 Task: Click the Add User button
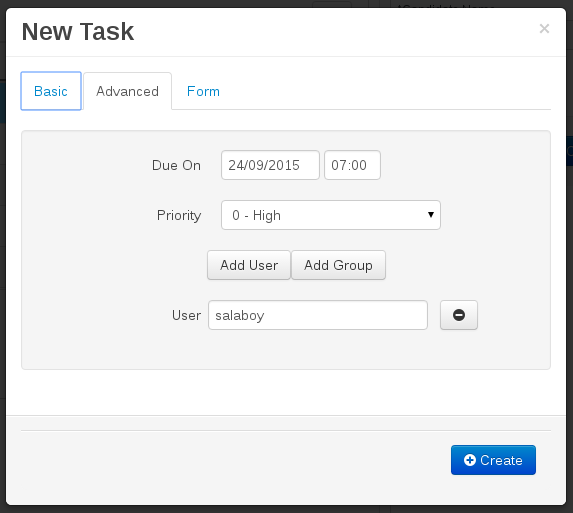tap(249, 265)
